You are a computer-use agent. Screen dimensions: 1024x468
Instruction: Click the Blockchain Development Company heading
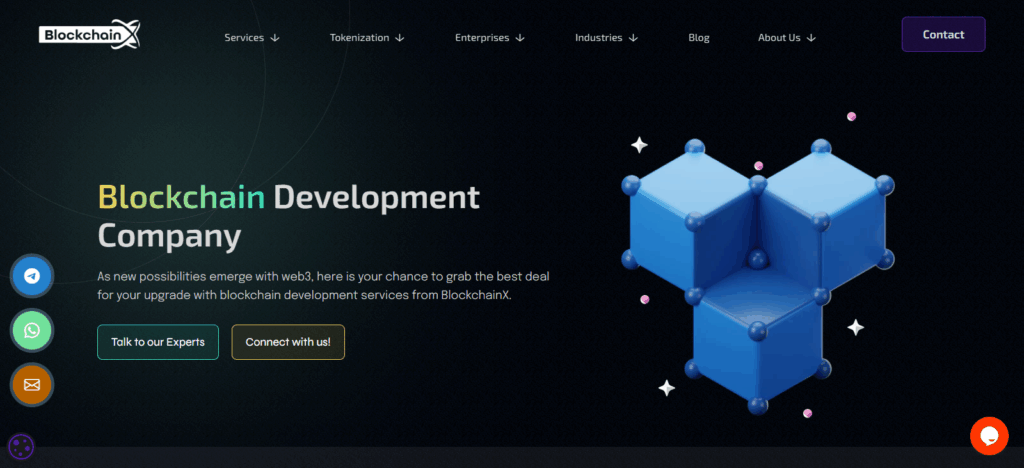(x=288, y=216)
